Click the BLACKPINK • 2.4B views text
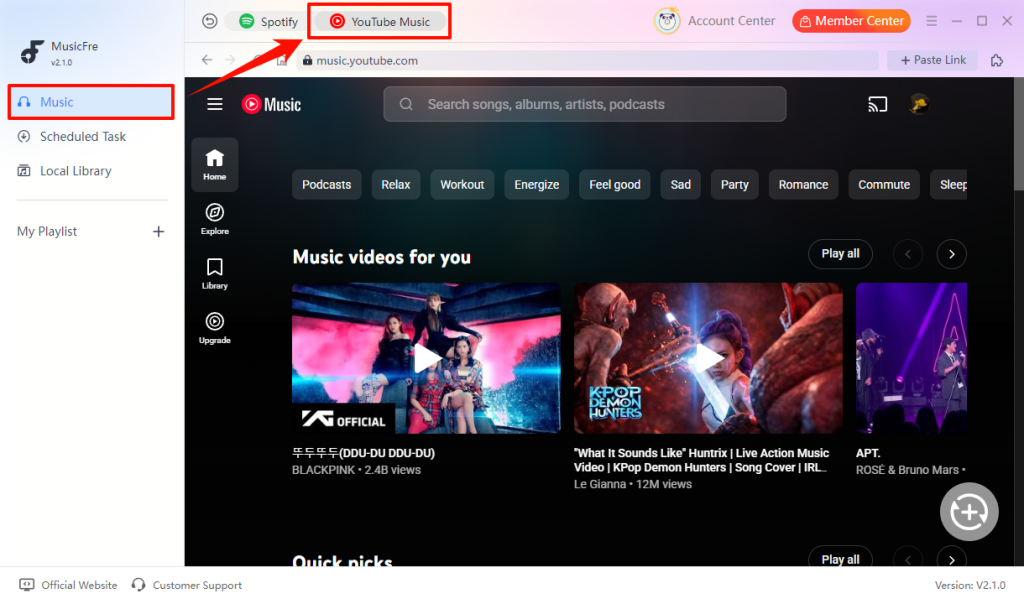Viewport: 1024px width, 604px height. click(357, 470)
